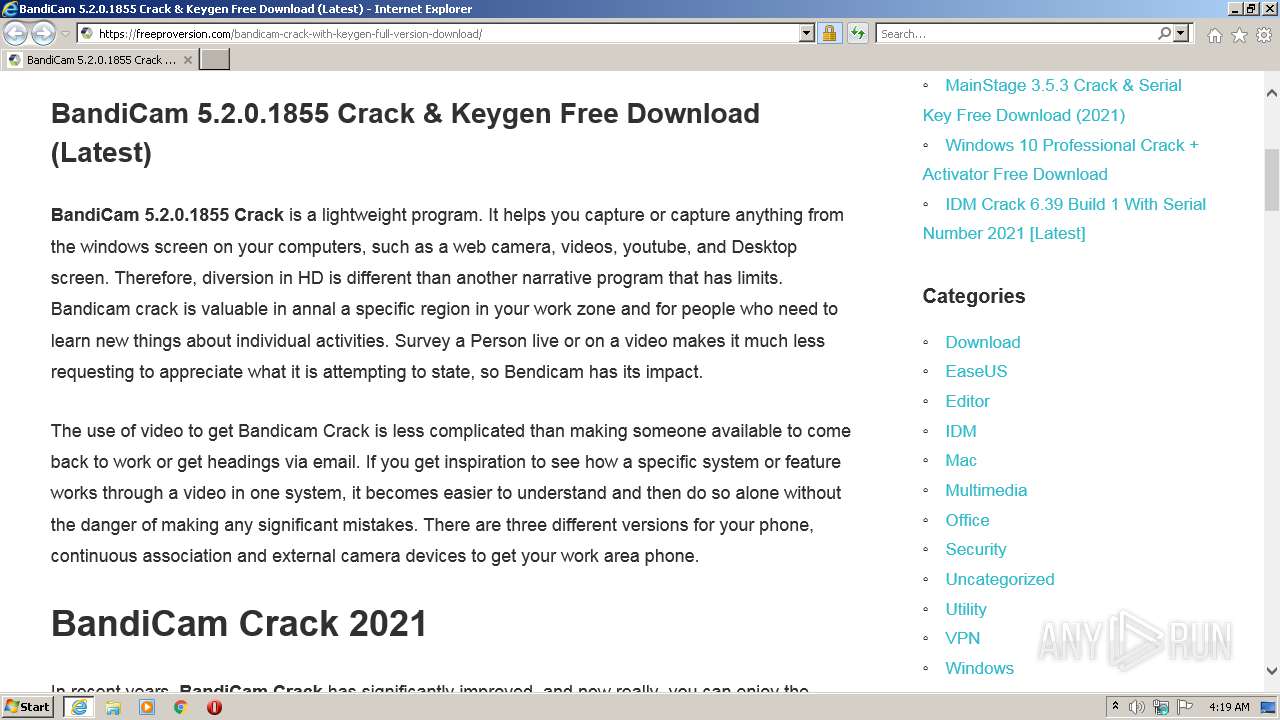The height and width of the screenshot is (720, 1280).
Task: Click the BandiCam 5.2.0.1855 Crack page heading
Action: [x=405, y=133]
